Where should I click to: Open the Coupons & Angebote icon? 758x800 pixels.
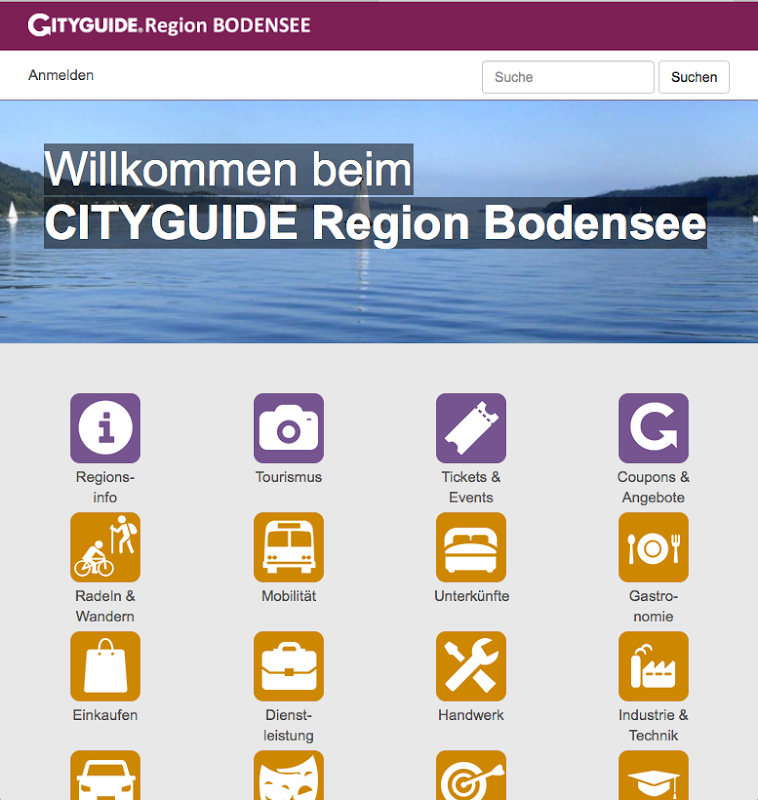(653, 428)
